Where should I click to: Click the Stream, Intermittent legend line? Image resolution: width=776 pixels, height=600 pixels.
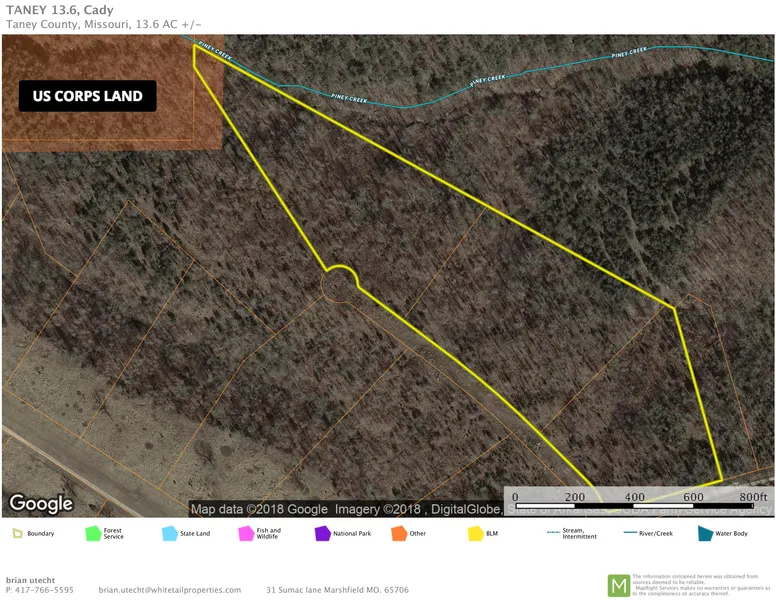pos(553,531)
